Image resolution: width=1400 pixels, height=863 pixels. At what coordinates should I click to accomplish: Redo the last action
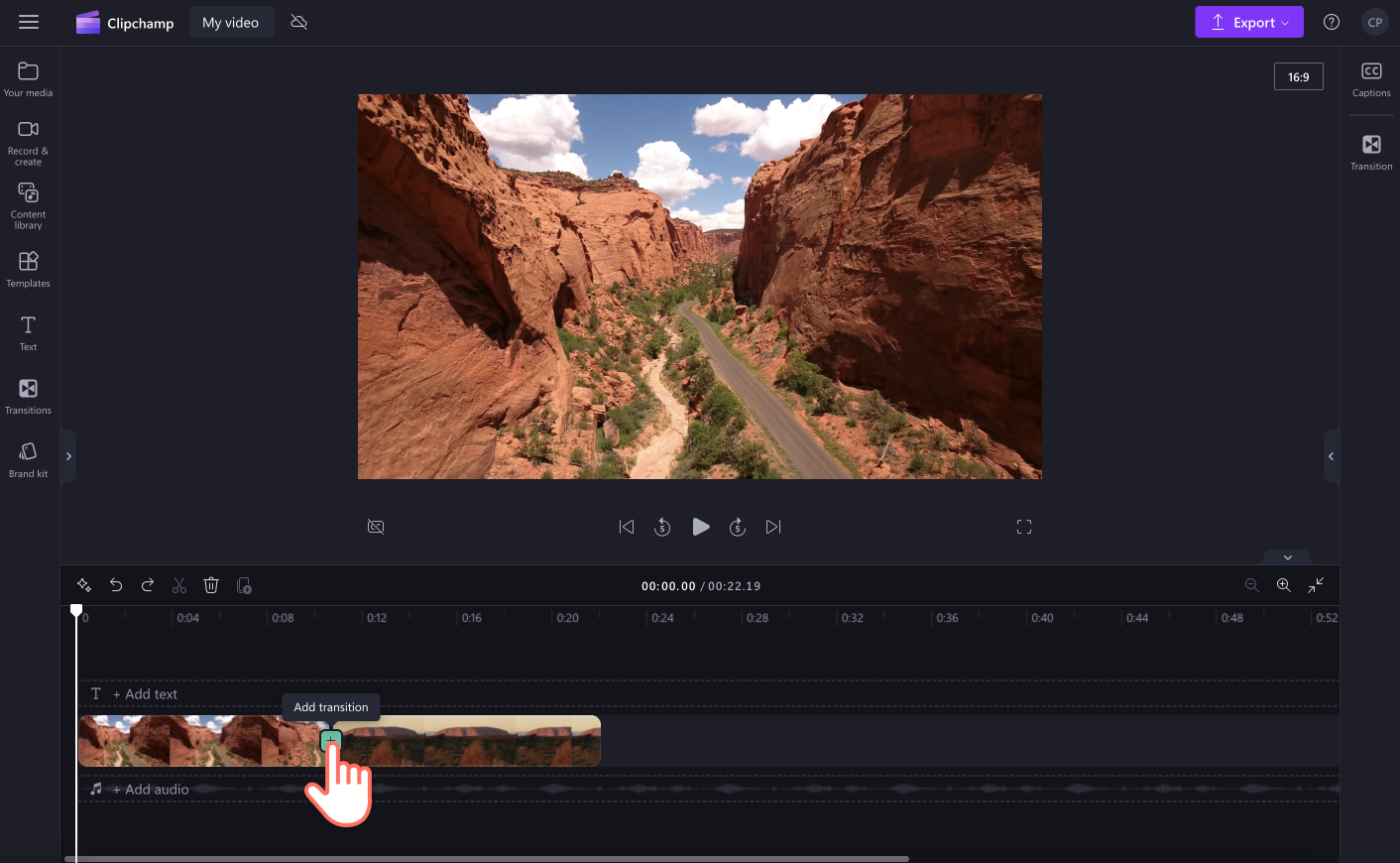pos(148,585)
